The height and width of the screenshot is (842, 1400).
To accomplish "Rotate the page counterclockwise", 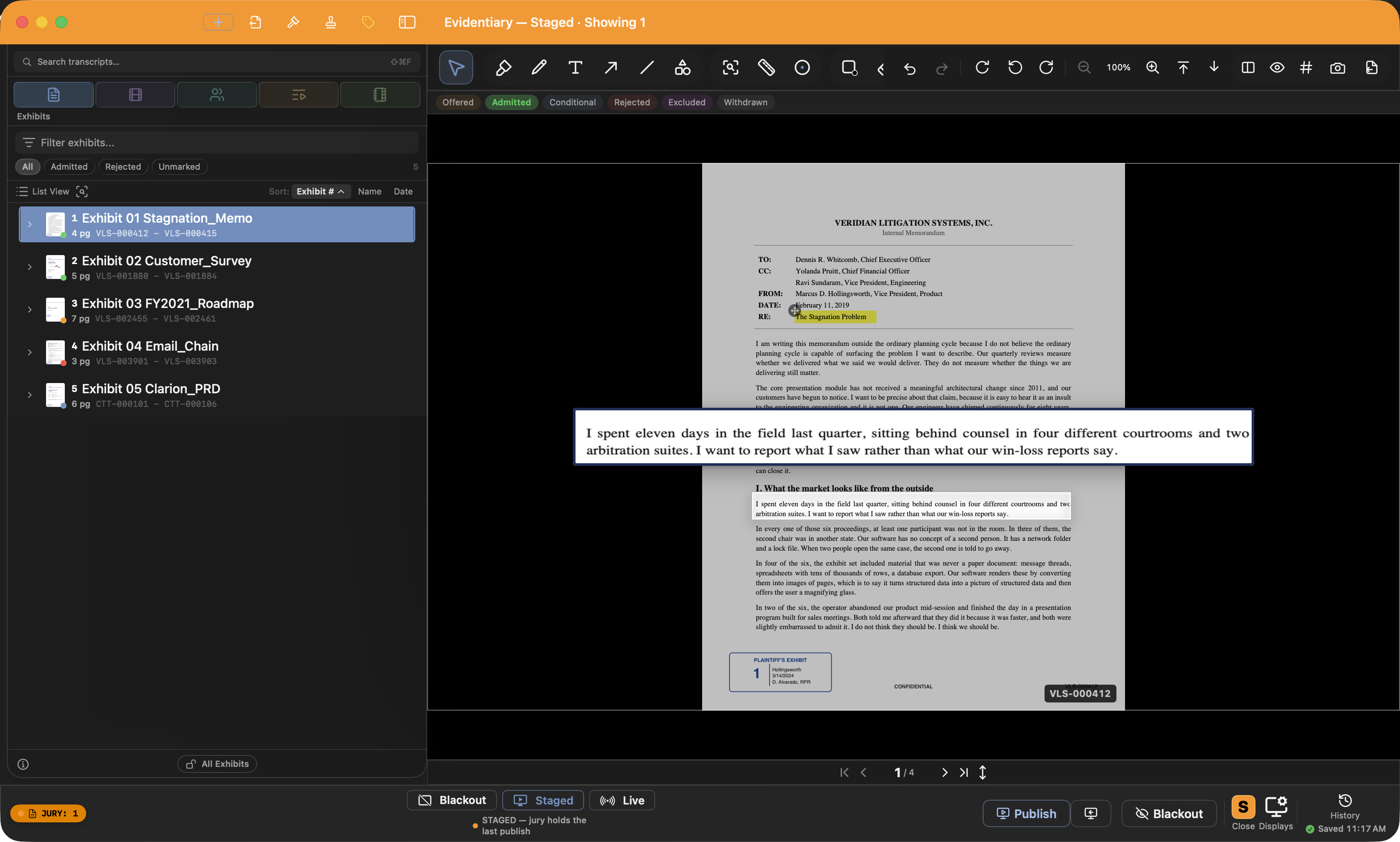I will pyautogui.click(x=1015, y=67).
